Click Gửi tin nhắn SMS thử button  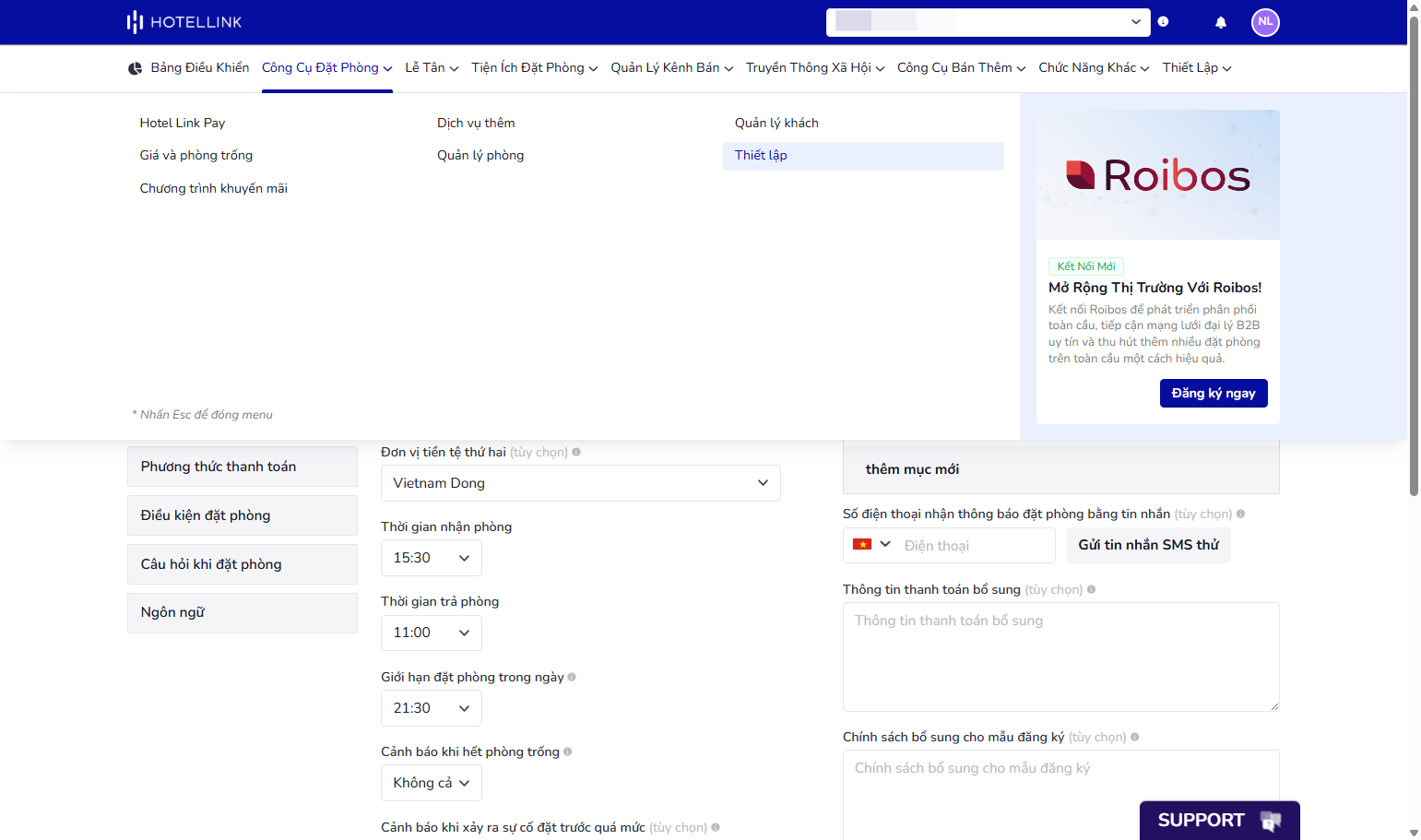pos(1148,545)
